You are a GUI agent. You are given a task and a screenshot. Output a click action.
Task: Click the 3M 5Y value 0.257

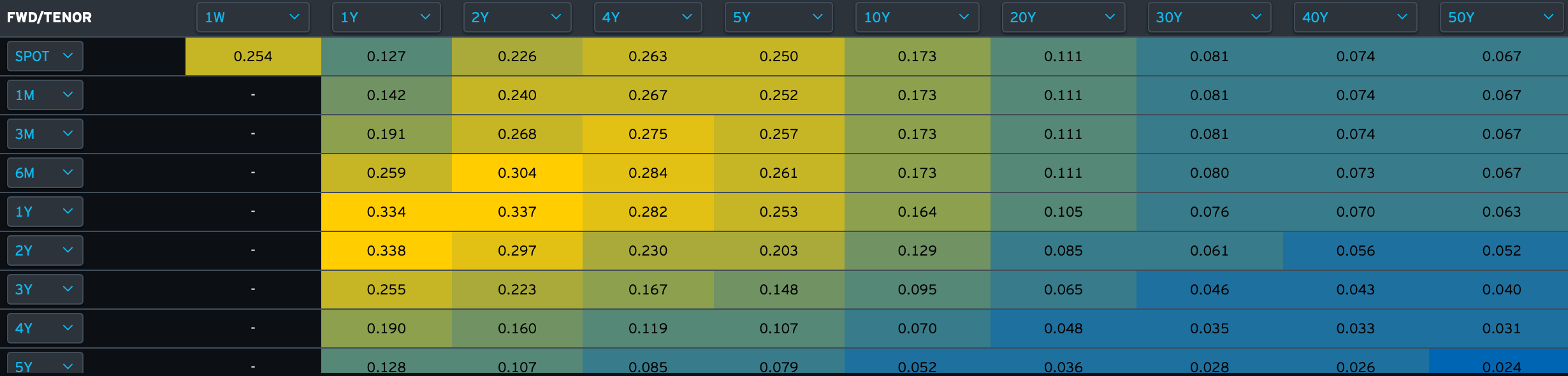pyautogui.click(x=779, y=134)
